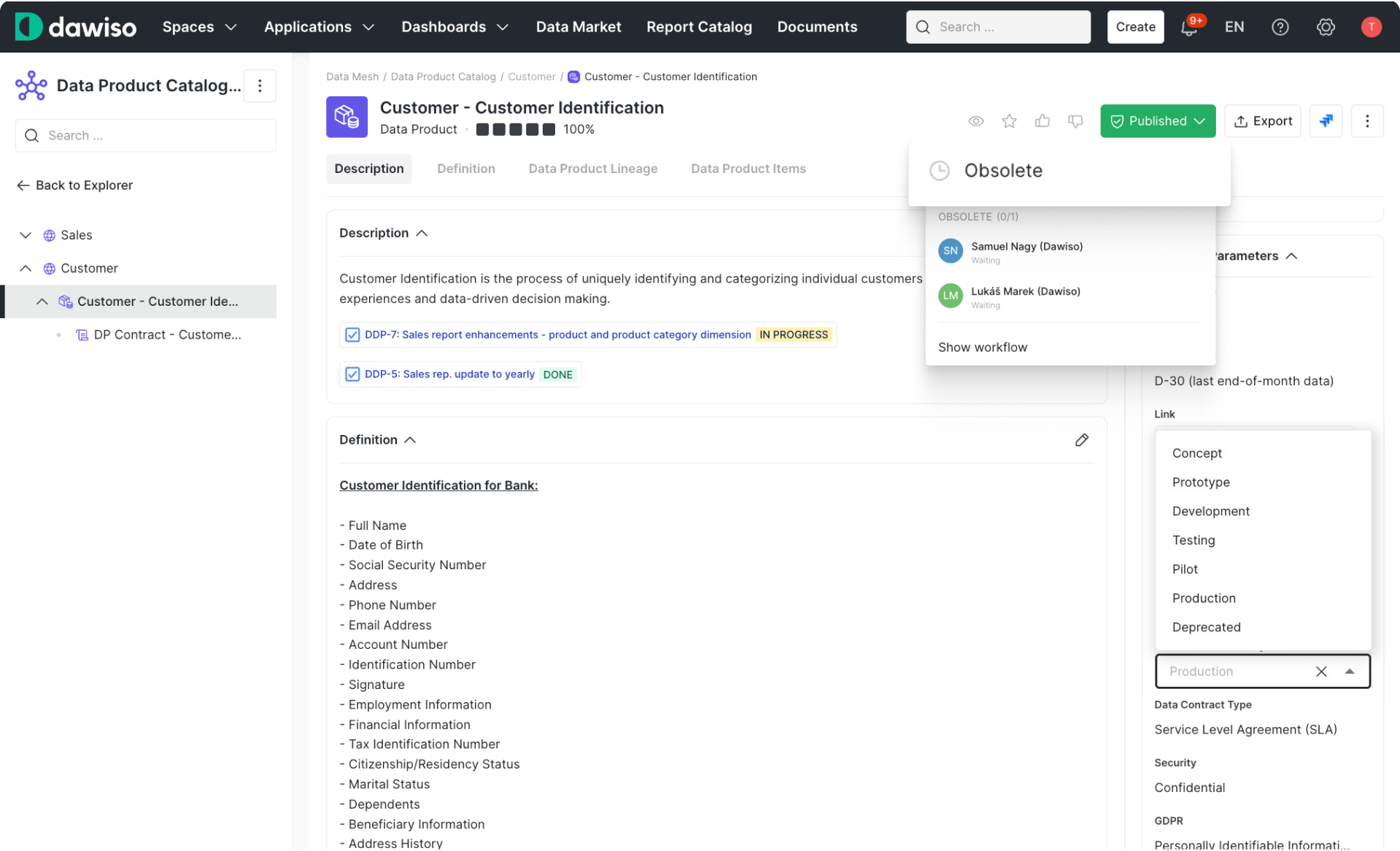Click the pencil edit icon in Definition

coord(1081,440)
